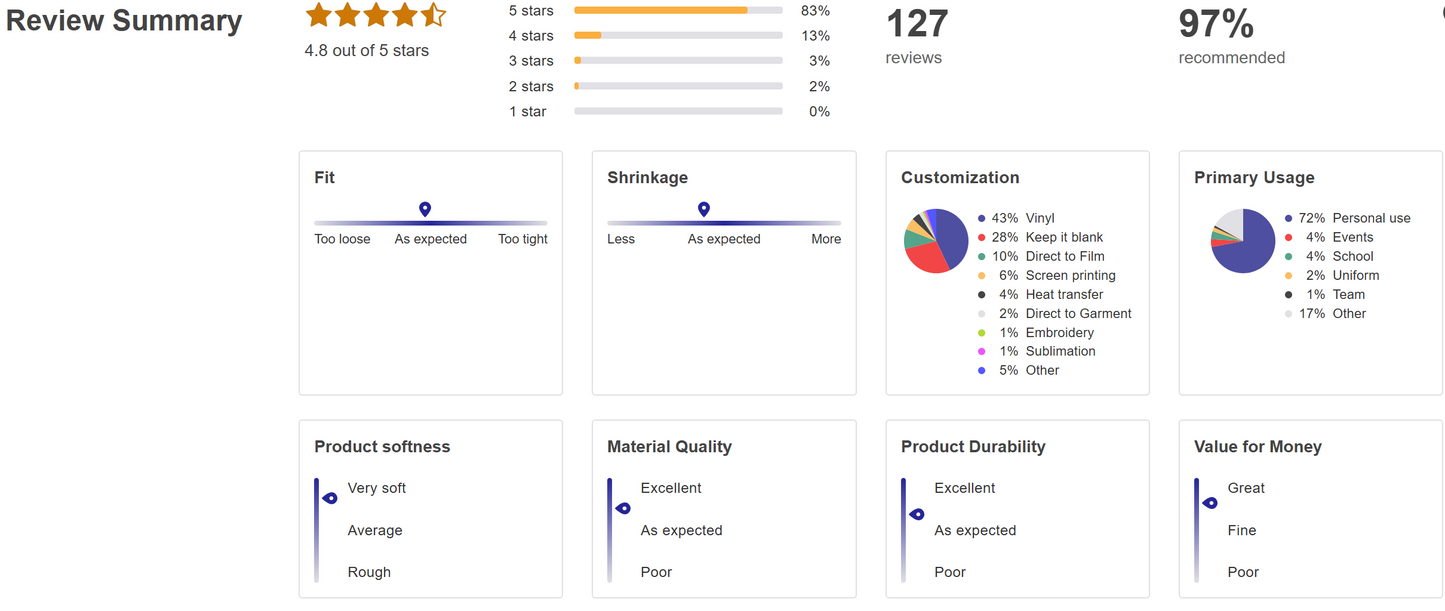The image size is (1445, 611).
Task: Click the 1 star filter label
Action: tap(528, 112)
